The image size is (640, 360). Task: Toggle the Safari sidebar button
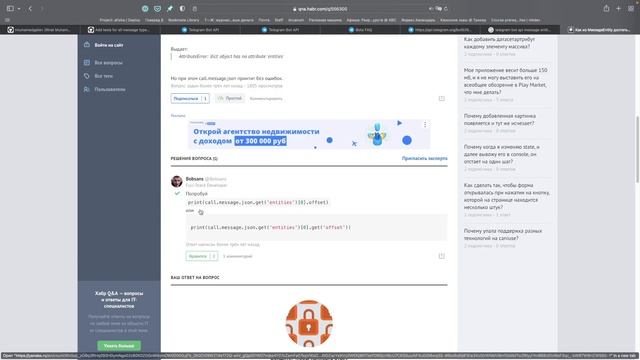click(x=10, y=8)
